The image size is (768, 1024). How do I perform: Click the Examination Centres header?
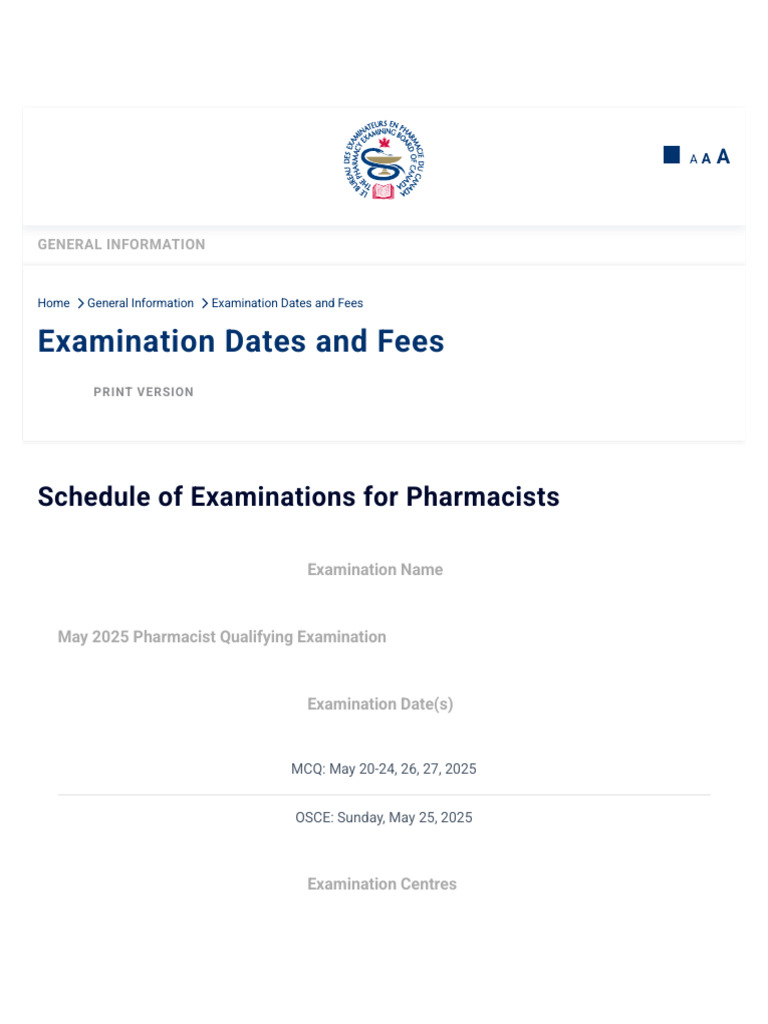381,884
